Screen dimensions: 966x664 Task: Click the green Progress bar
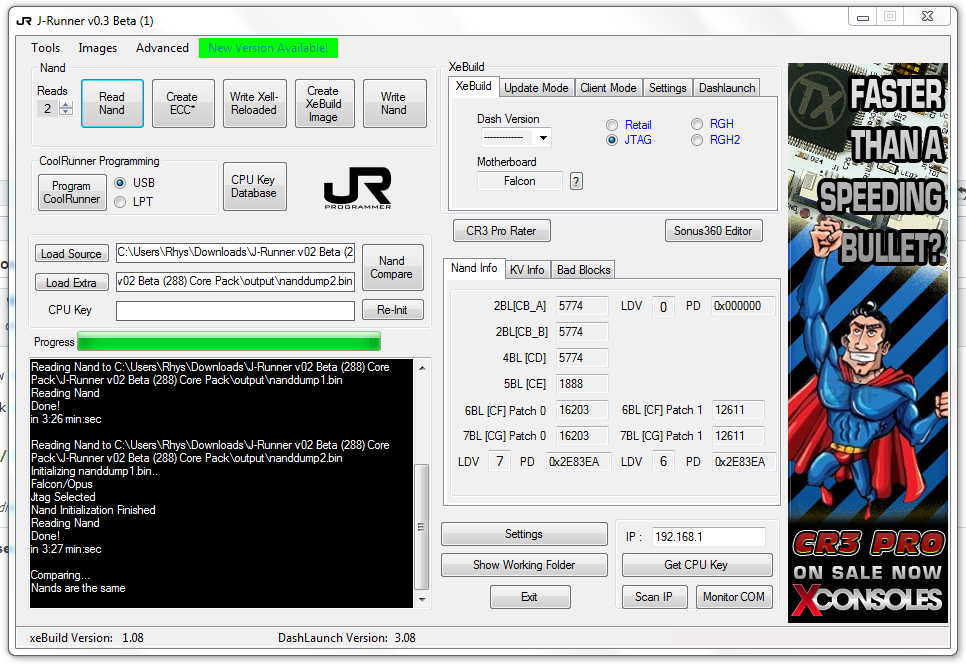coord(229,341)
